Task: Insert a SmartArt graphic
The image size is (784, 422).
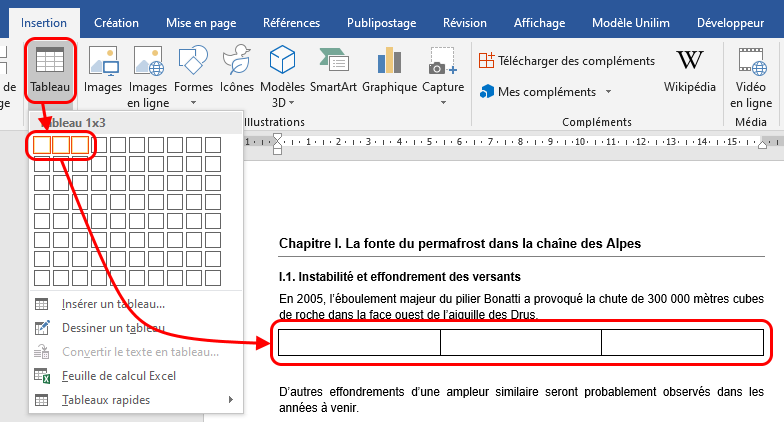Action: (x=333, y=71)
